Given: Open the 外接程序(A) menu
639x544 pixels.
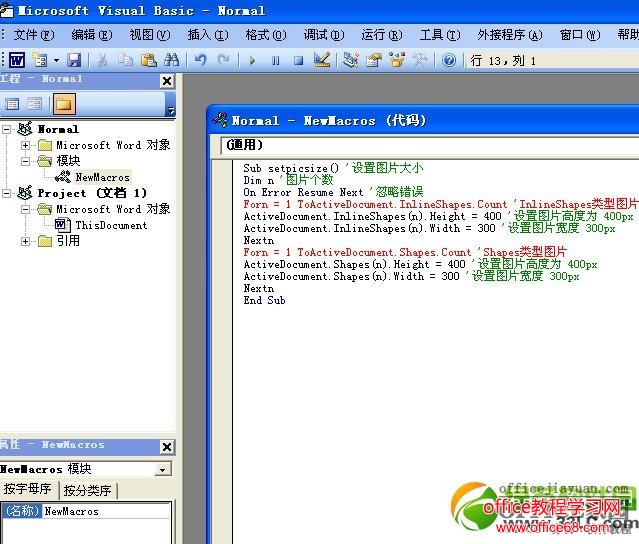Looking at the screenshot, I should pos(510,35).
